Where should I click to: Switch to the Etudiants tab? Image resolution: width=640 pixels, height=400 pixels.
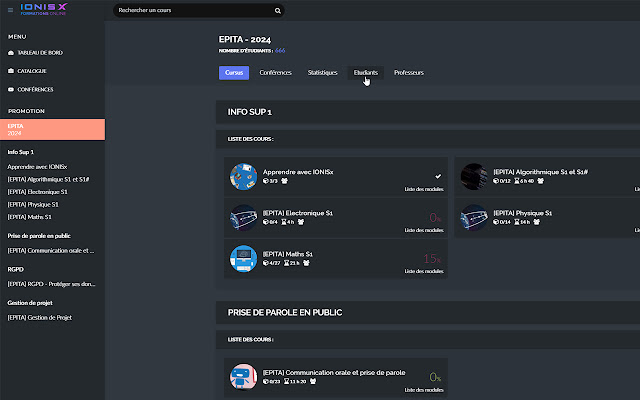click(x=366, y=73)
